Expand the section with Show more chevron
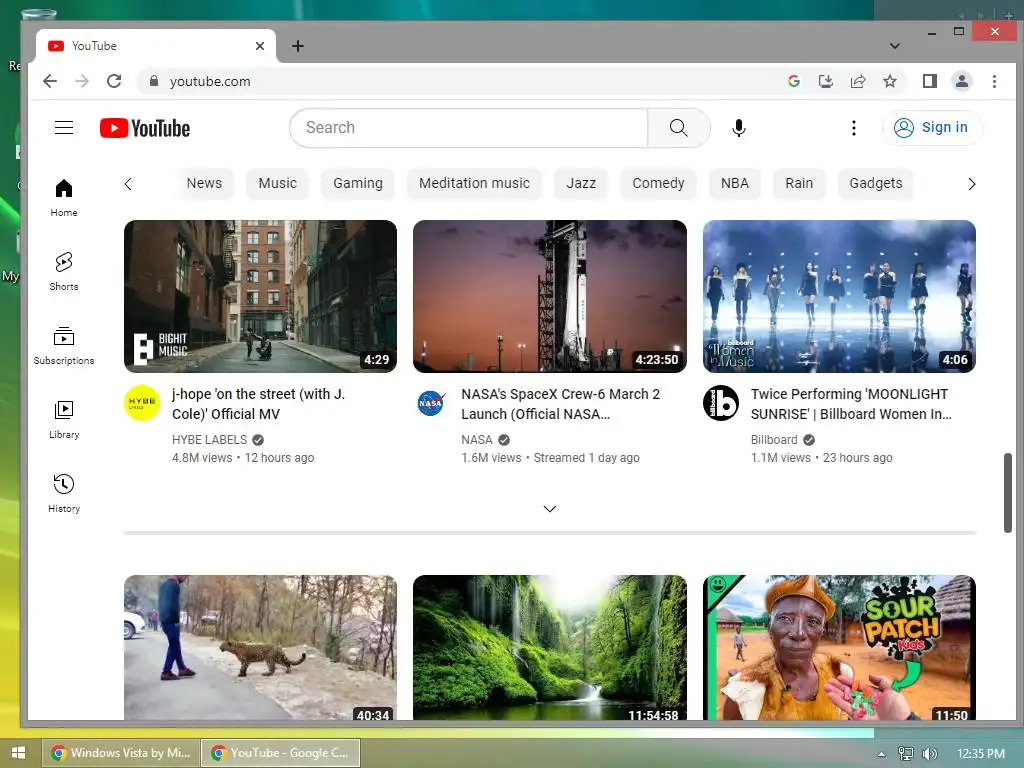This screenshot has height=768, width=1024. [550, 509]
